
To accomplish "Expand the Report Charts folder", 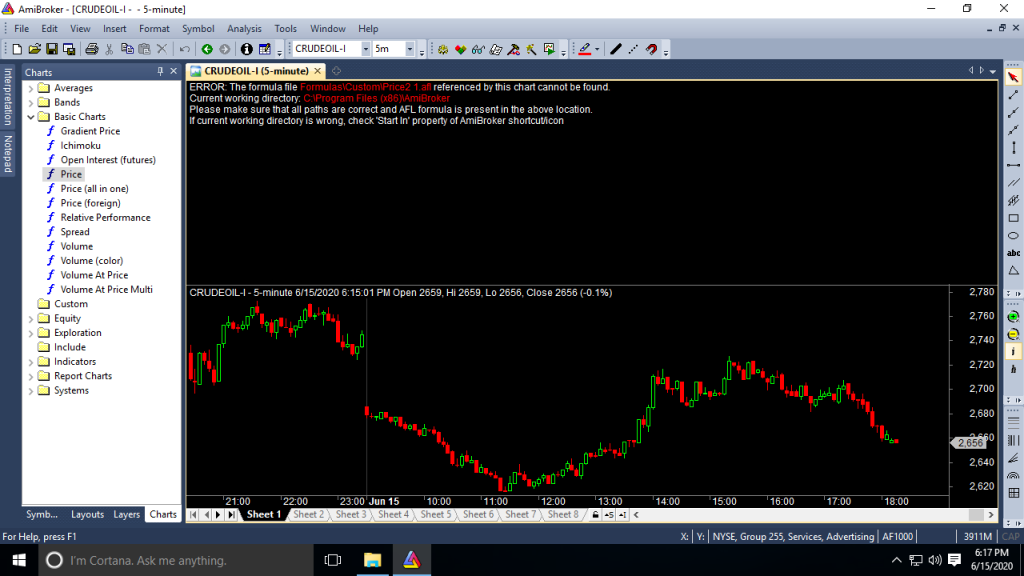I will pos(31,376).
